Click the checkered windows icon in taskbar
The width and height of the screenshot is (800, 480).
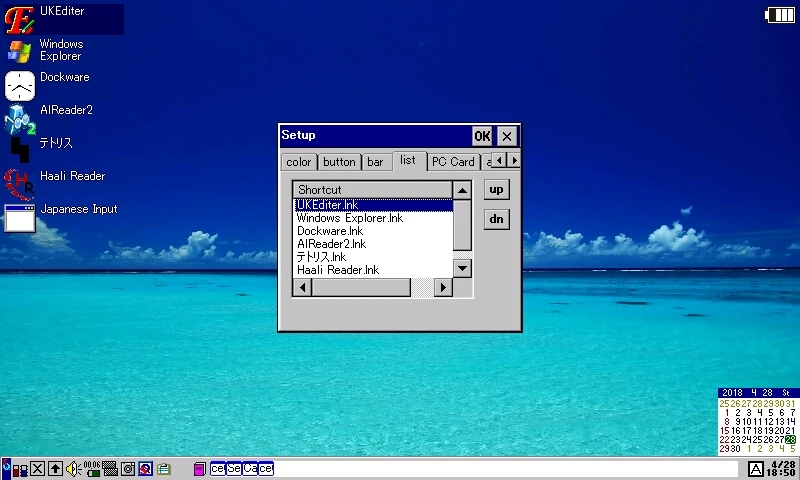pyautogui.click(x=110, y=468)
